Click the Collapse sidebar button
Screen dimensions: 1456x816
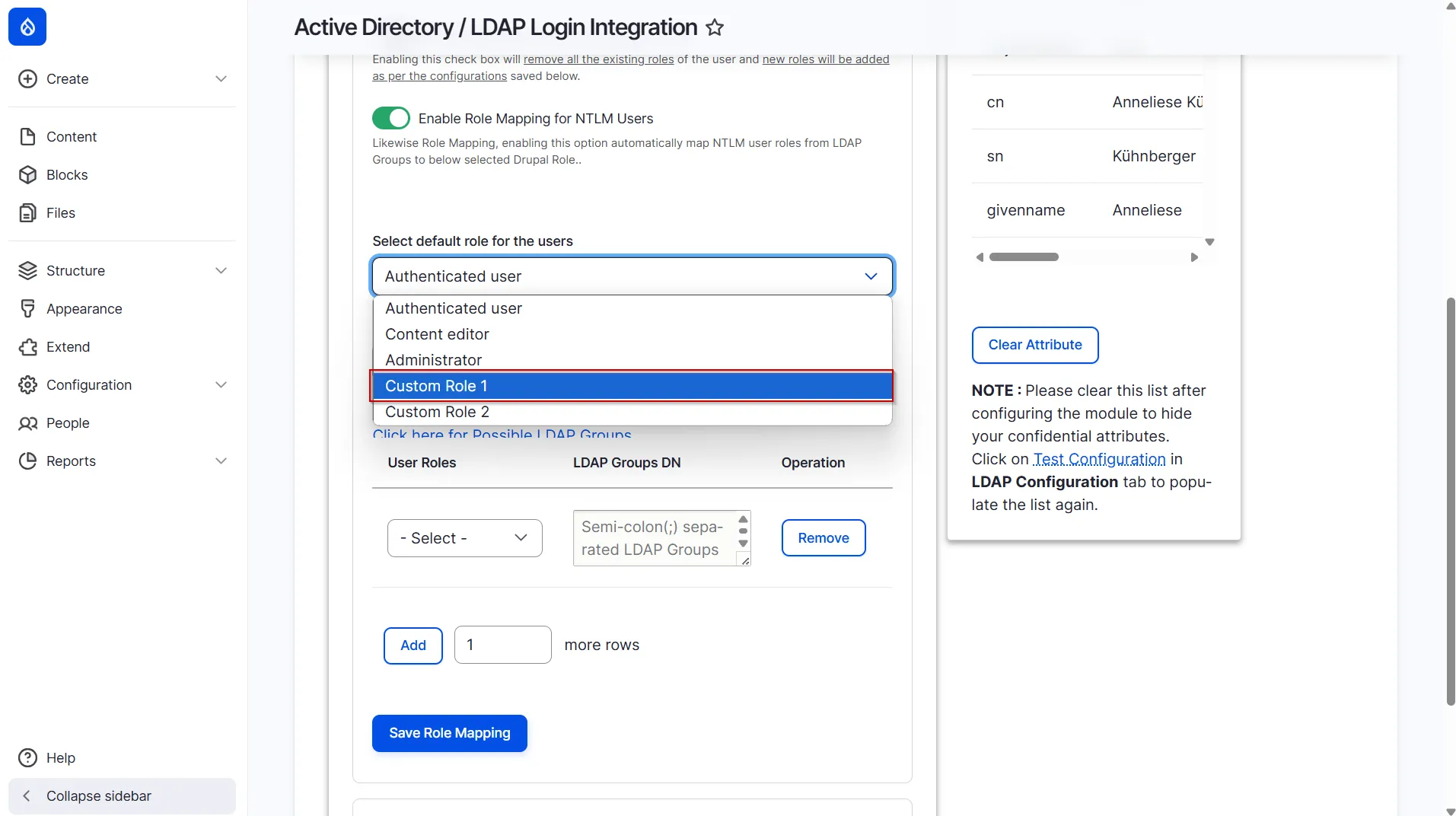pyautogui.click(x=122, y=796)
